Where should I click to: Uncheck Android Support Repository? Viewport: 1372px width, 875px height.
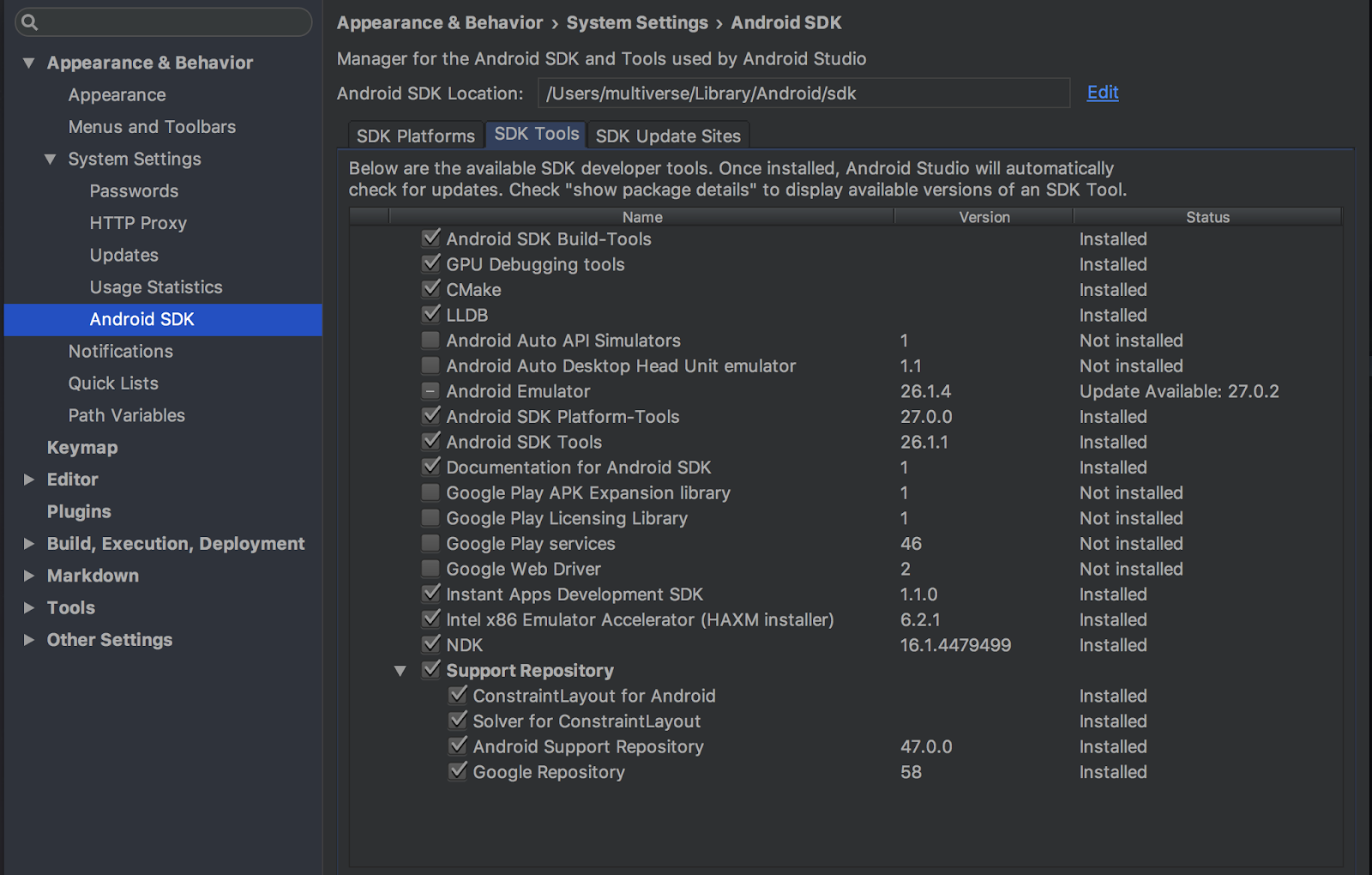[458, 745]
